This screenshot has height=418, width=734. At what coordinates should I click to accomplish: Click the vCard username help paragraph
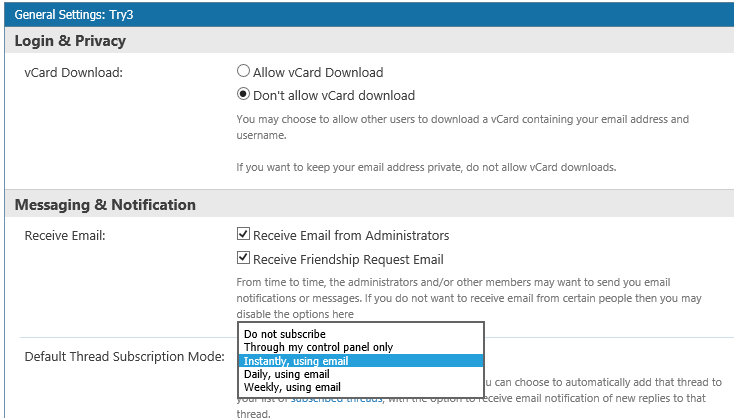click(462, 127)
